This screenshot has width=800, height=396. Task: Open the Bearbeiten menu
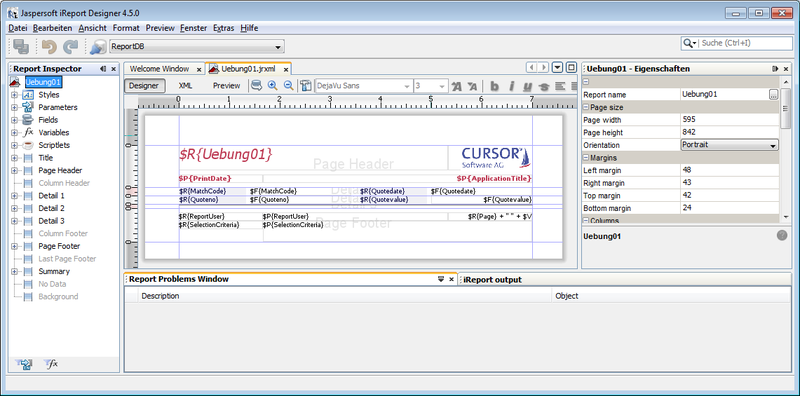pos(53,28)
